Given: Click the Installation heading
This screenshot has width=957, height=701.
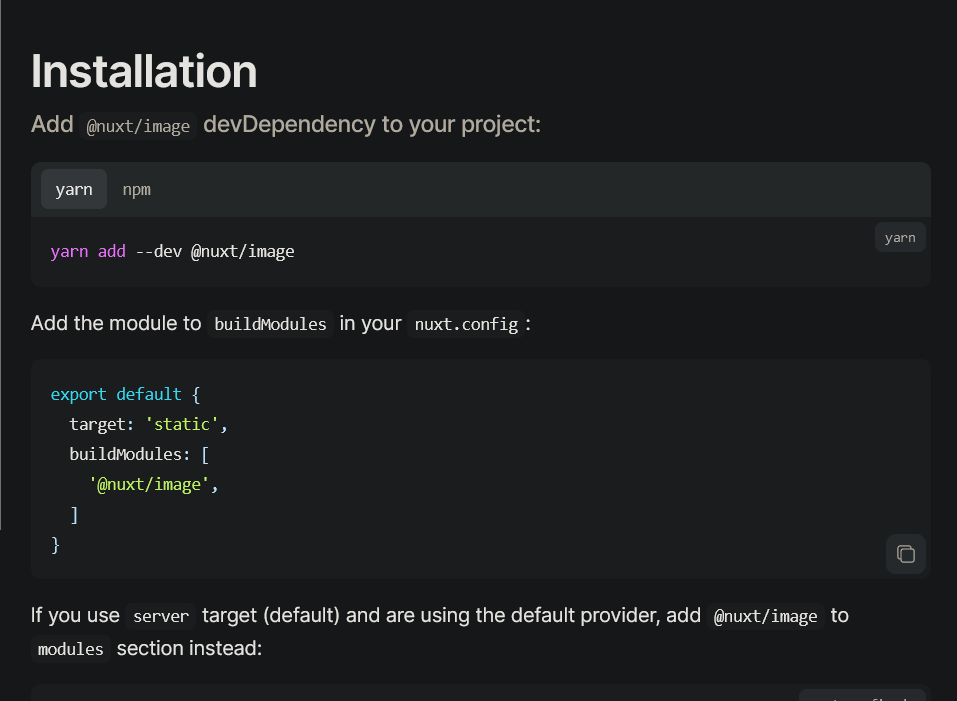Looking at the screenshot, I should point(144,71).
